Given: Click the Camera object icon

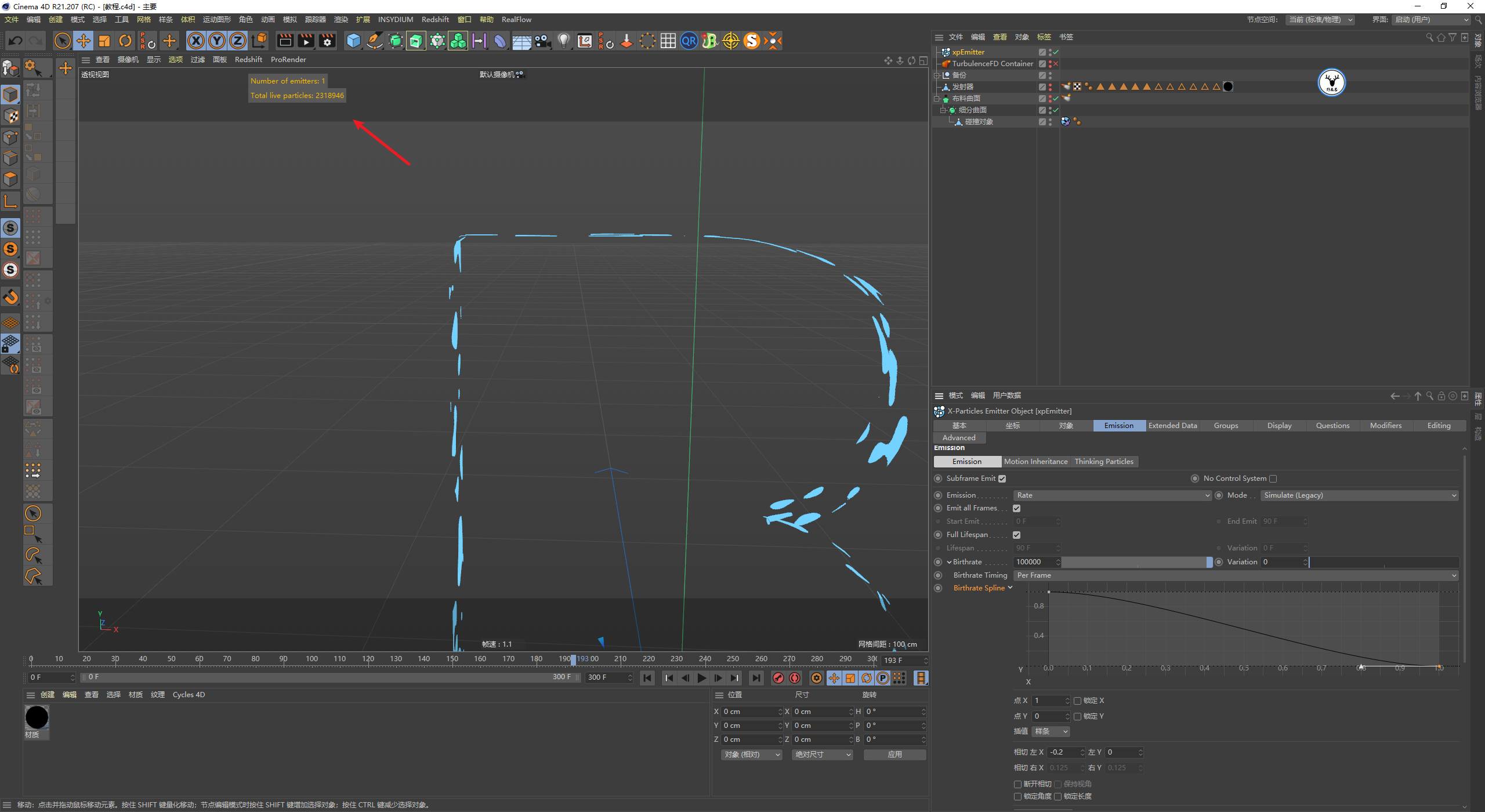Looking at the screenshot, I should coord(542,41).
